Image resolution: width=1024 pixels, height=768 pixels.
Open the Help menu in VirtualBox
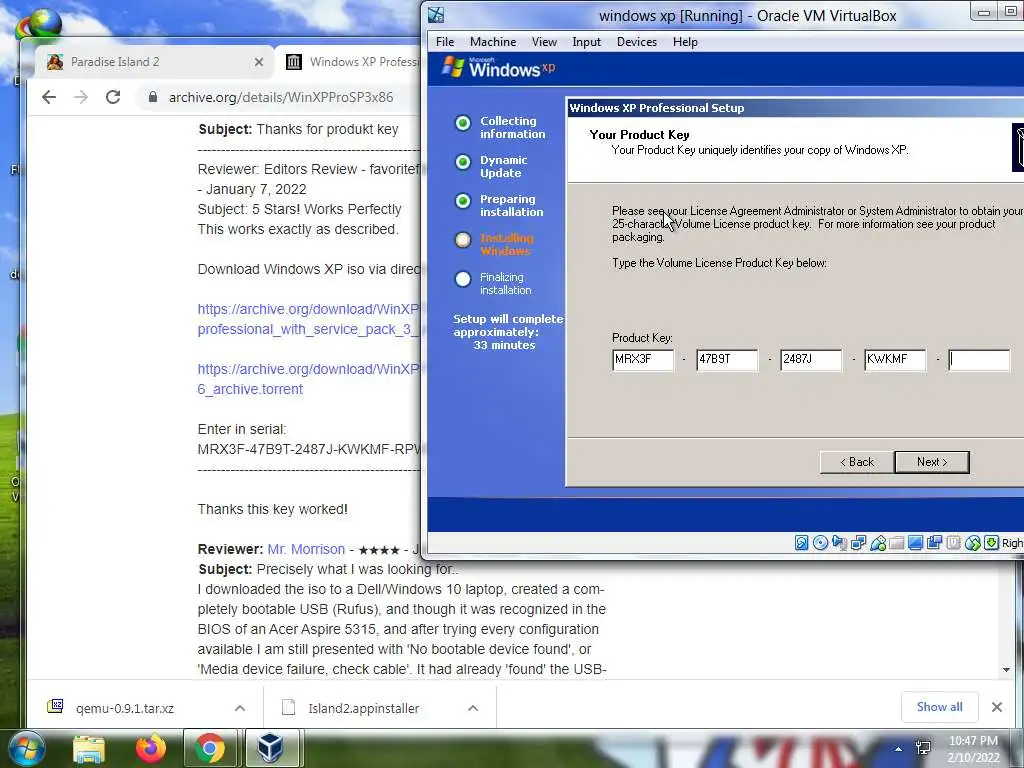tap(685, 42)
